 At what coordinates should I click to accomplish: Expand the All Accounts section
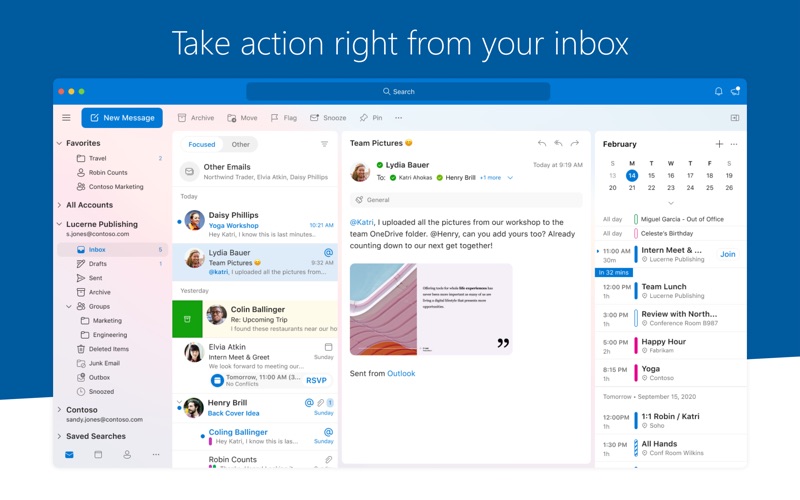[59, 205]
